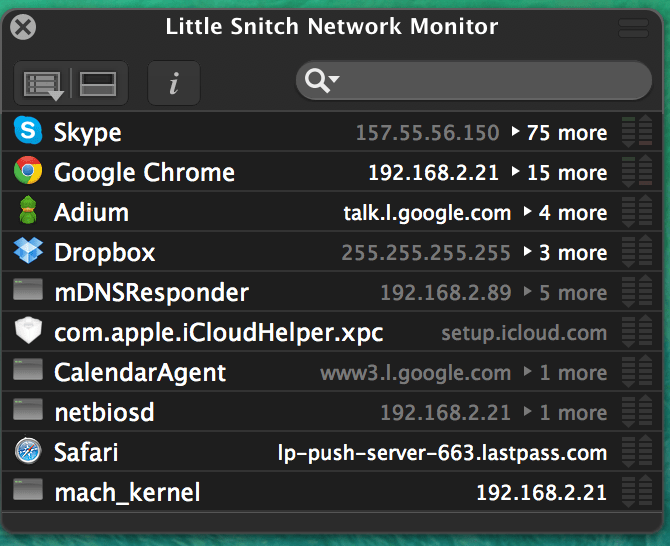Click the Skype app icon
The height and width of the screenshot is (546, 670).
tap(28, 132)
